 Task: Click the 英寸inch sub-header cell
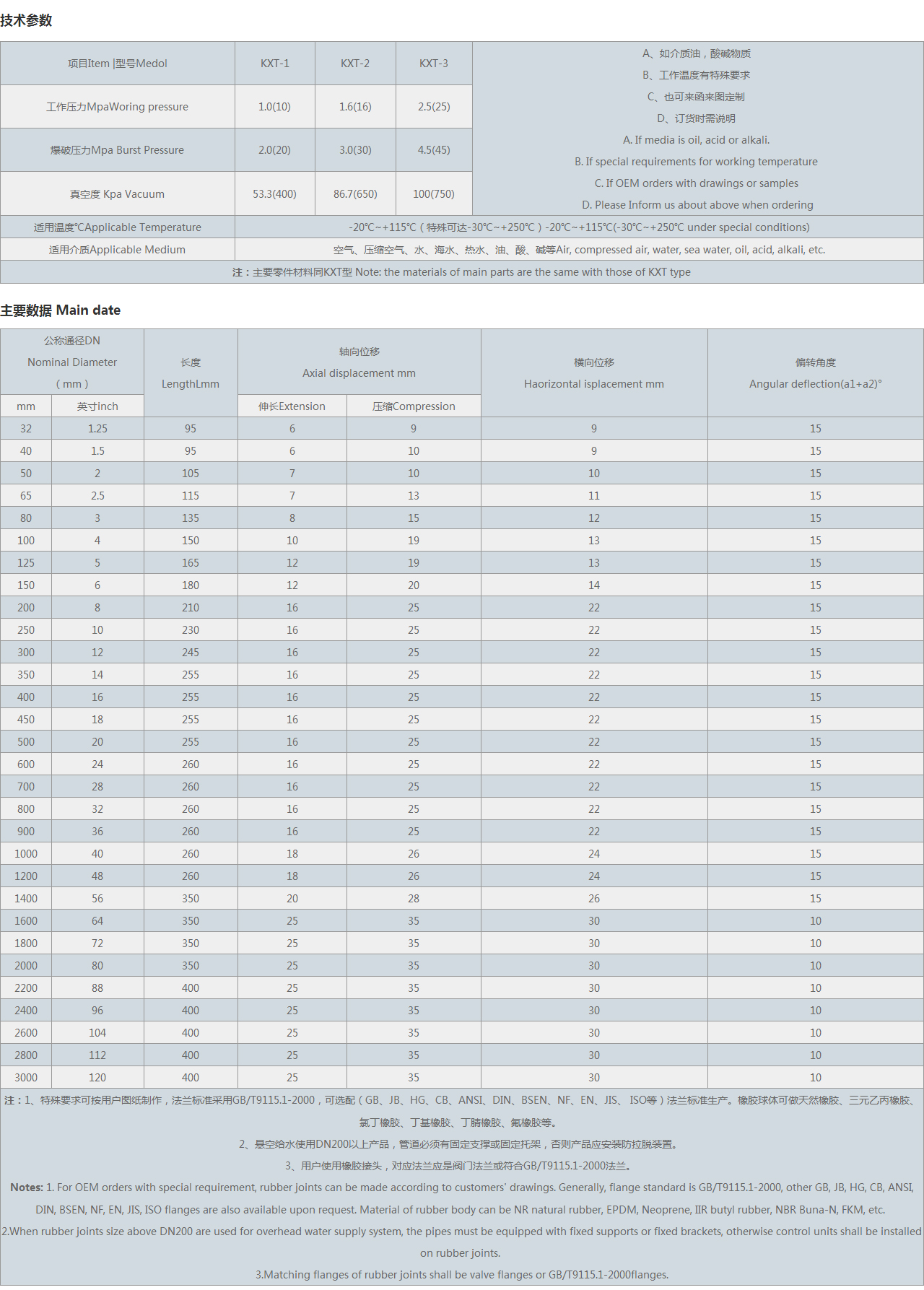pyautogui.click(x=97, y=406)
